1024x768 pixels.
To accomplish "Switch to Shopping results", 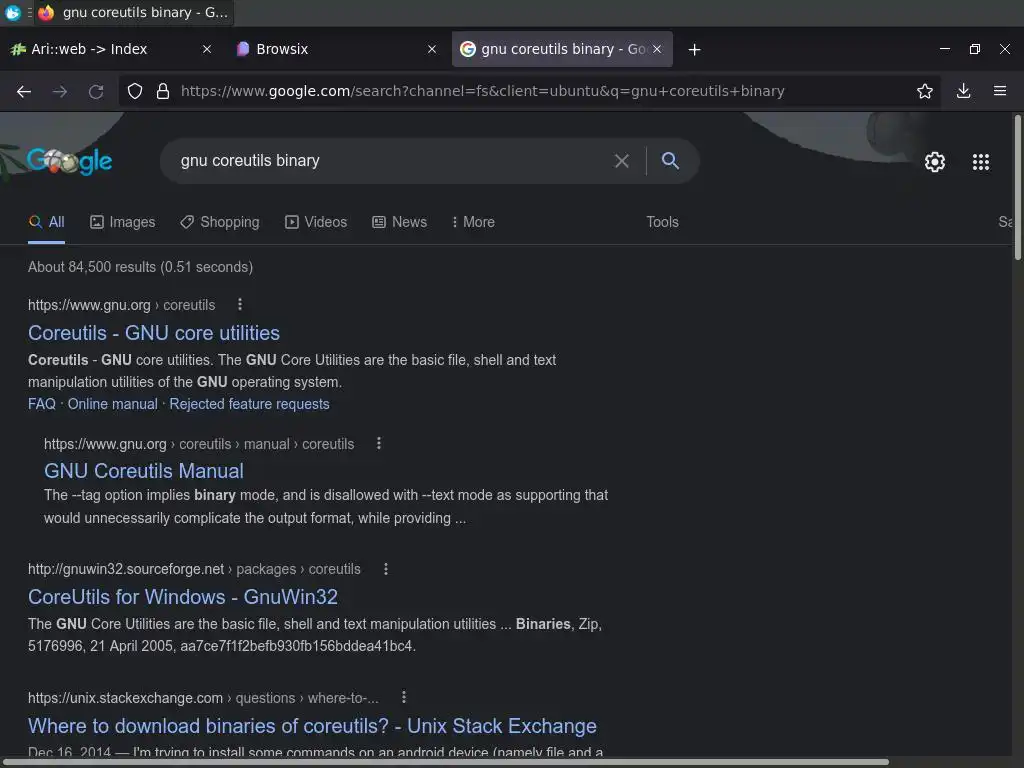I will click(220, 222).
